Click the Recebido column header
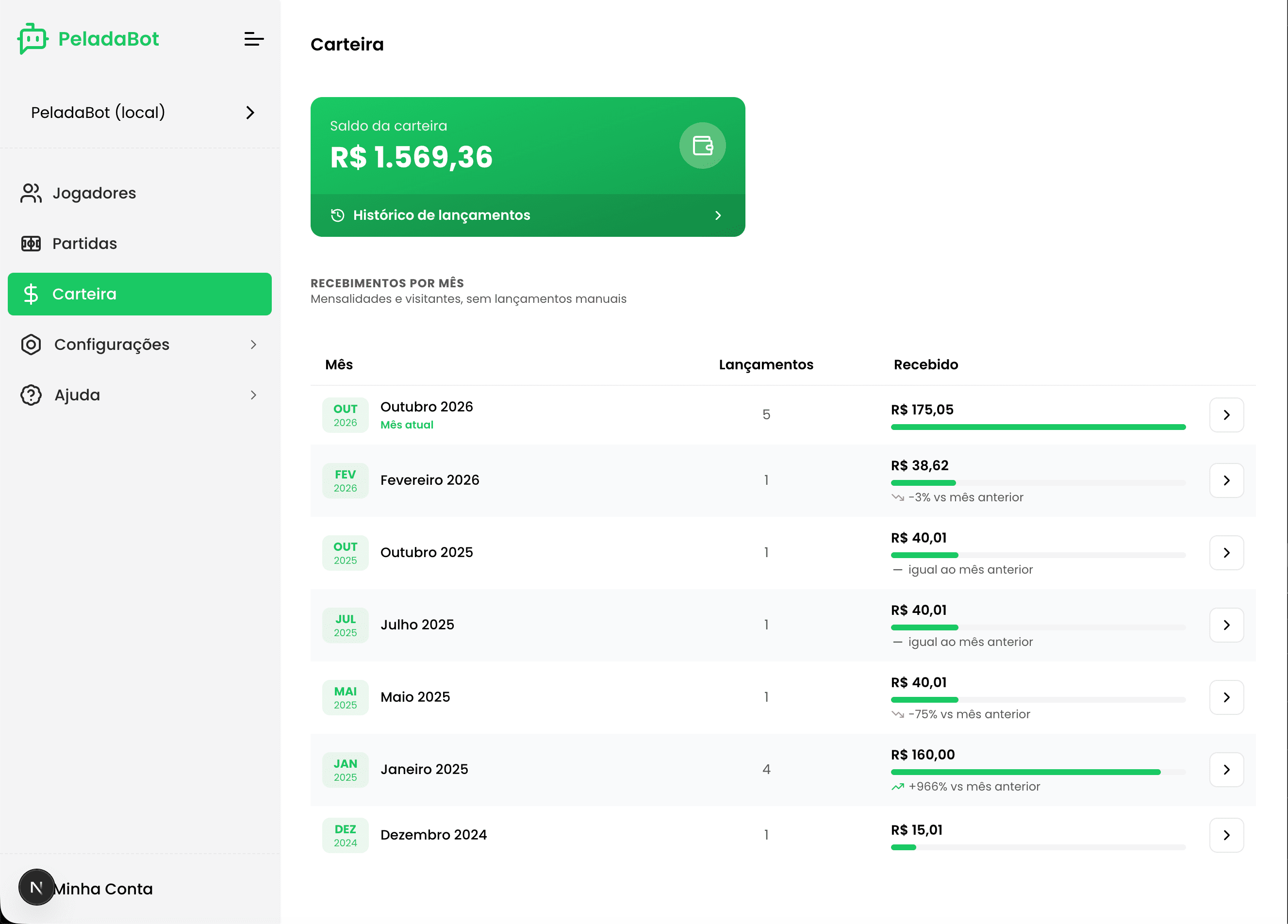This screenshot has width=1288, height=924. coord(925,364)
